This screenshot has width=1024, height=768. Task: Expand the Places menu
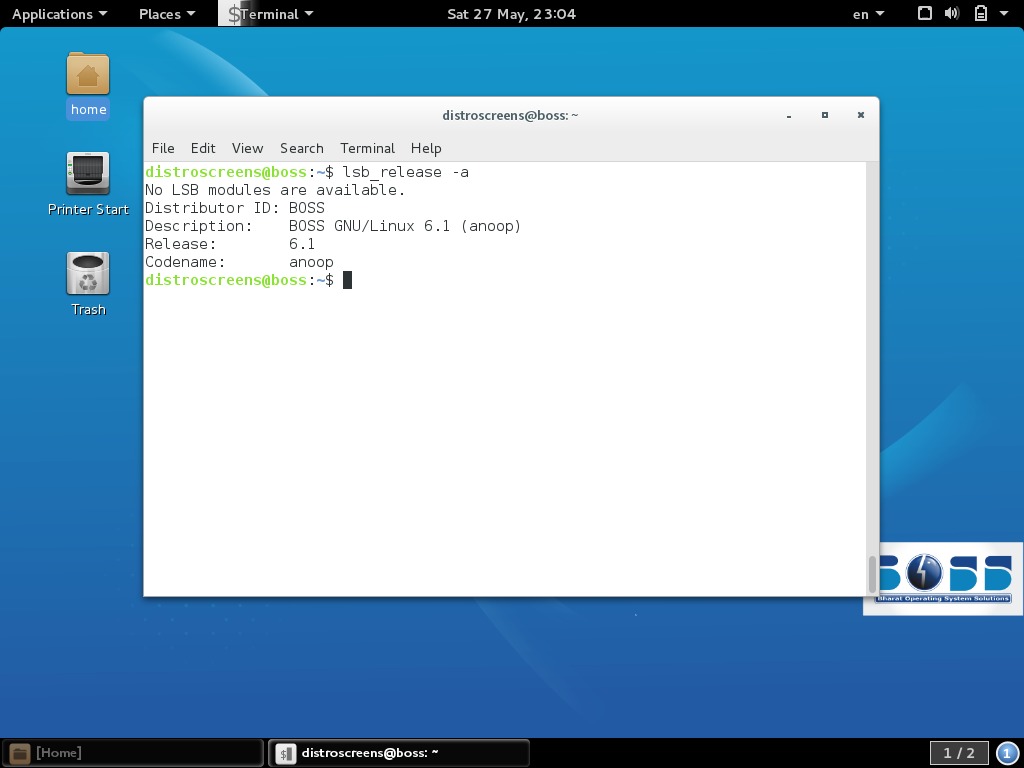click(160, 13)
